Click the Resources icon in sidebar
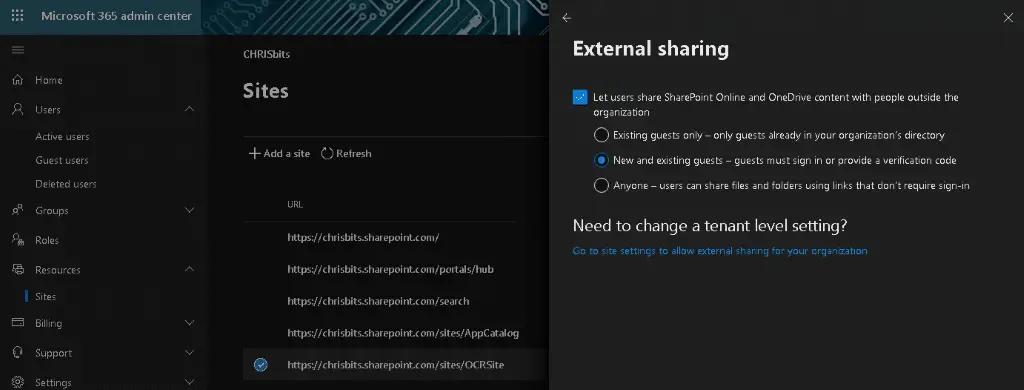Image resolution: width=1024 pixels, height=390 pixels. tap(18, 269)
